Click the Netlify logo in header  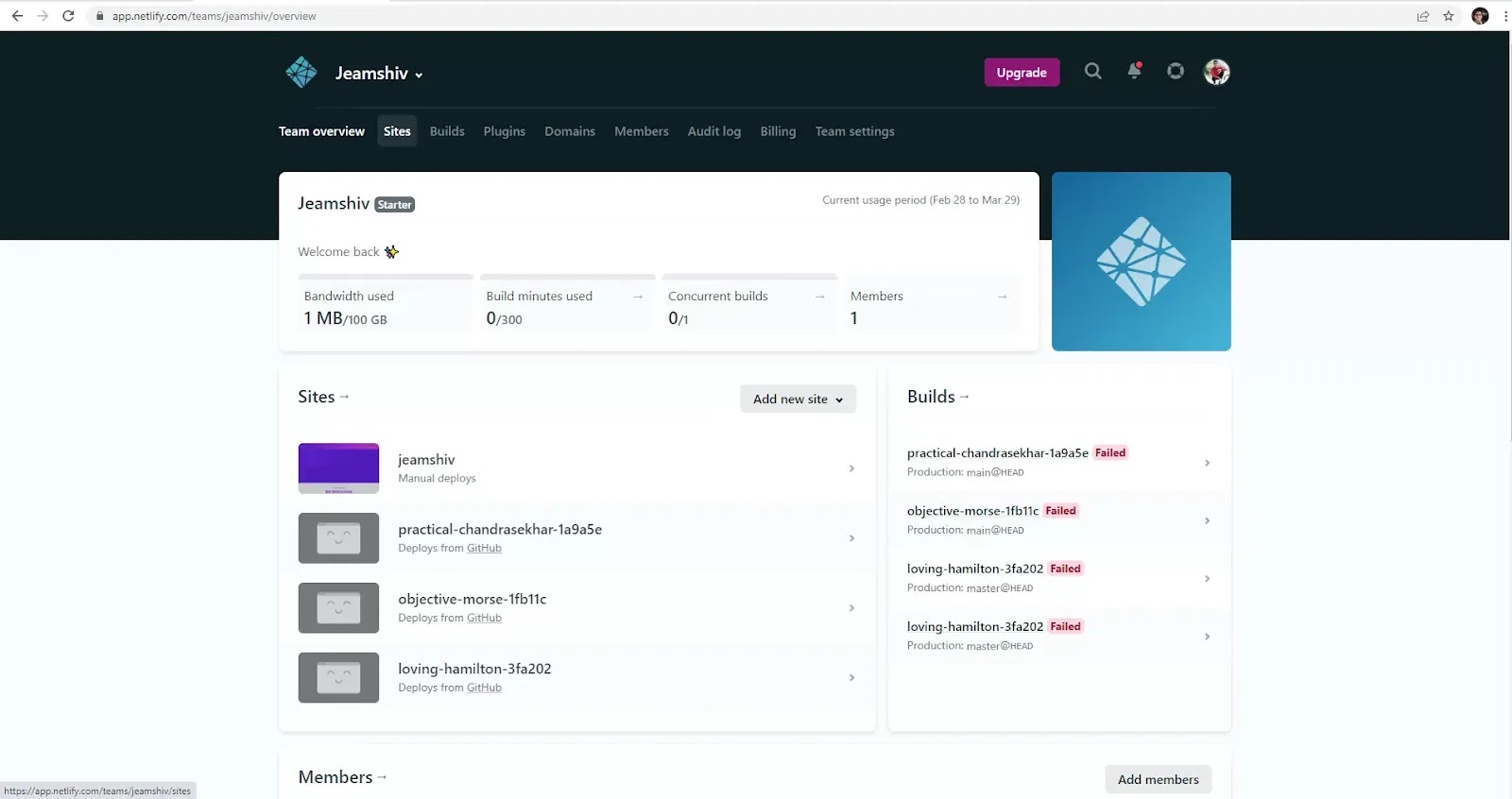(301, 73)
